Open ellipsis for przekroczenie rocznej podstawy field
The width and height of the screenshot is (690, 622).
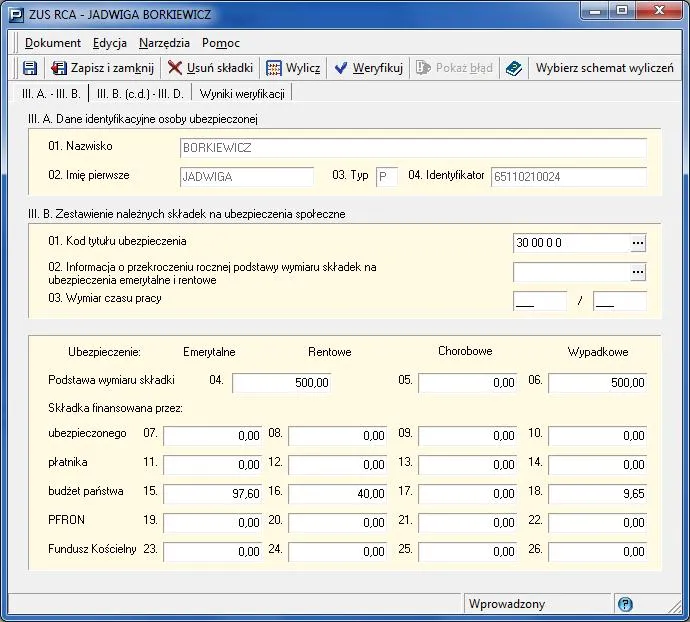(x=638, y=272)
